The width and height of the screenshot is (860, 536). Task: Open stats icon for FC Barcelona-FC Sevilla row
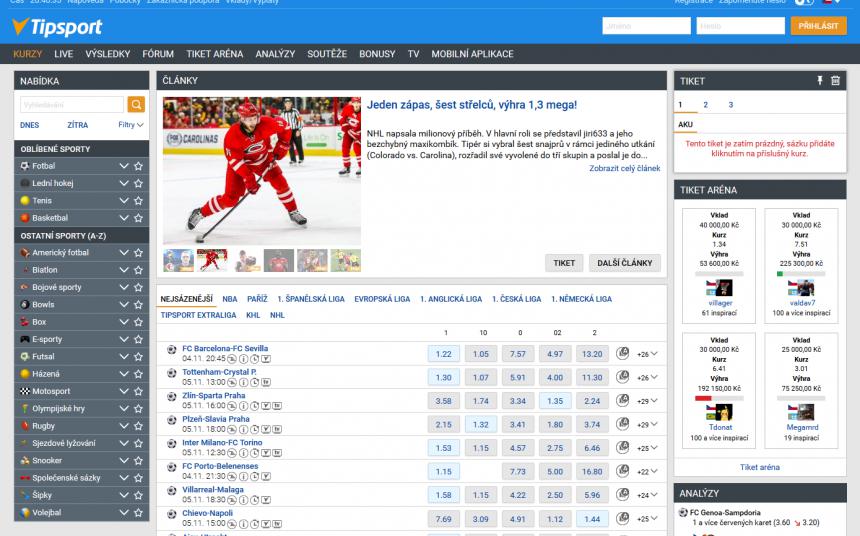pos(622,353)
